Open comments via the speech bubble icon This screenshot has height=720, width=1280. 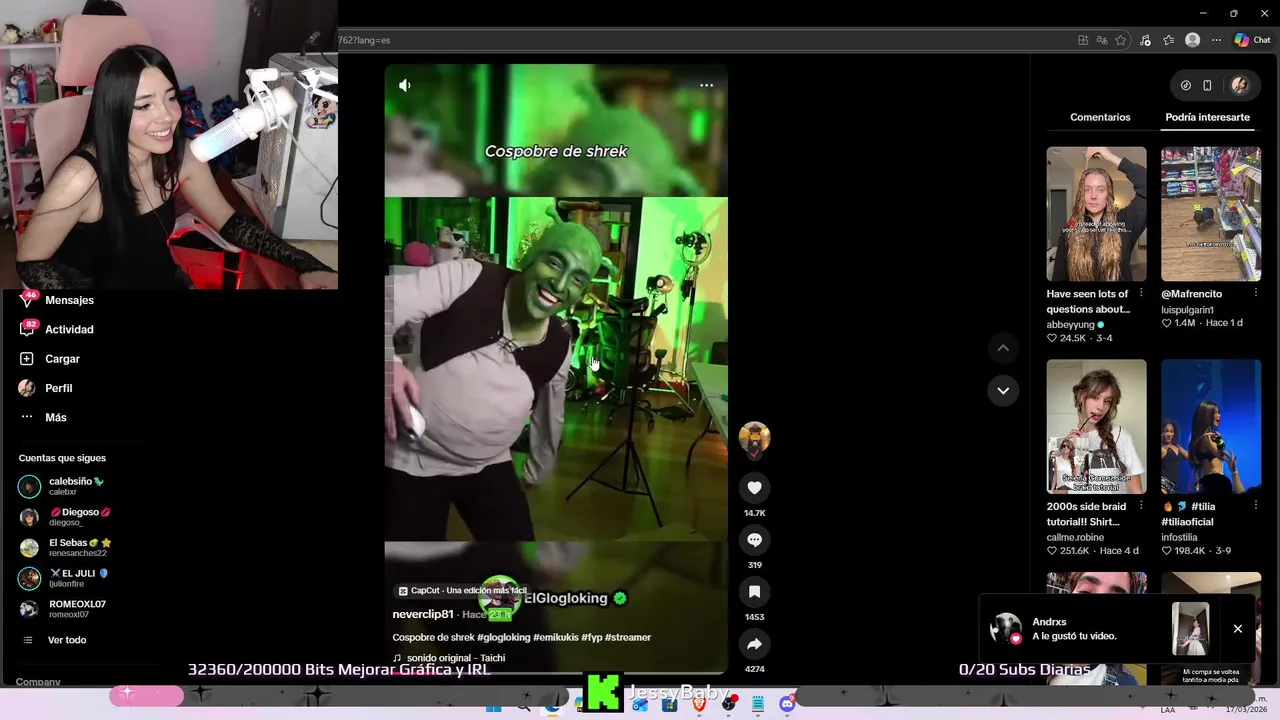click(754, 540)
